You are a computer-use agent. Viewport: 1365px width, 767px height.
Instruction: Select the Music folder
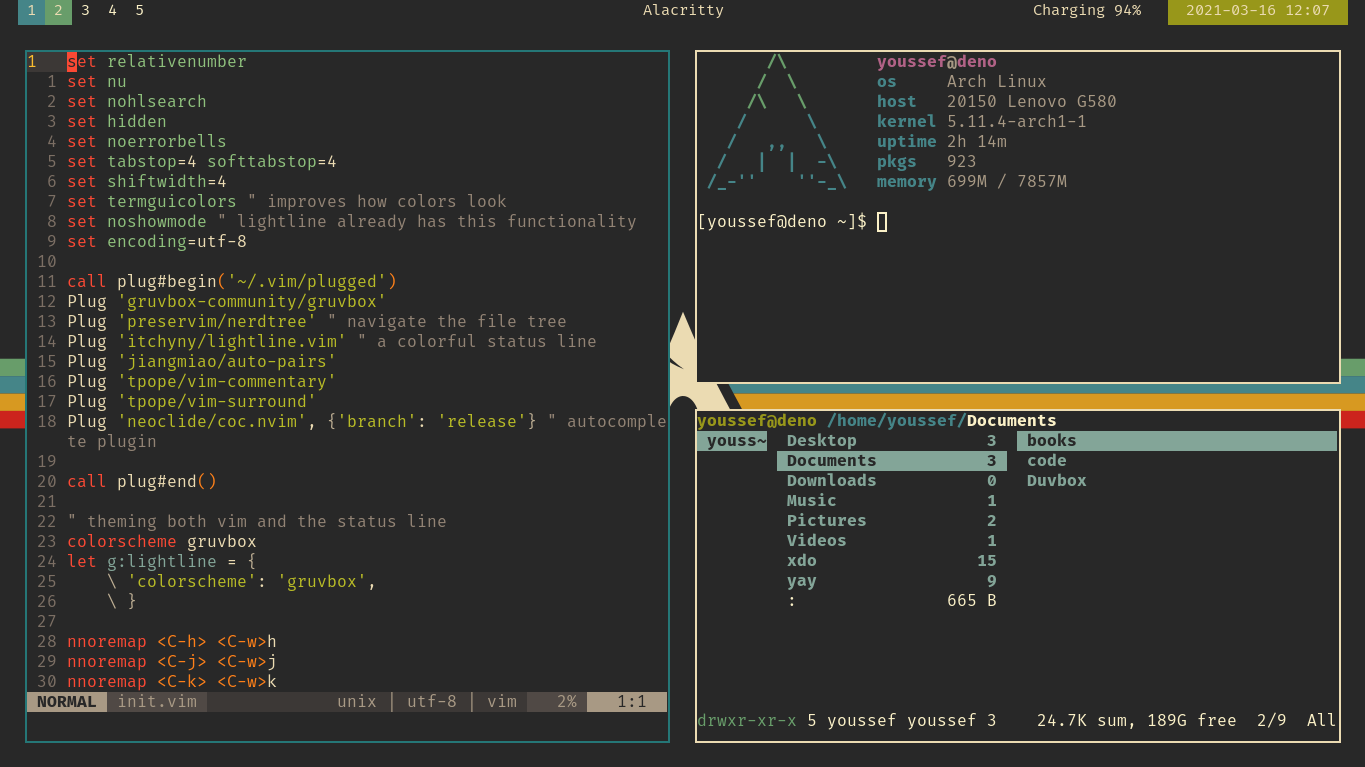pos(810,500)
